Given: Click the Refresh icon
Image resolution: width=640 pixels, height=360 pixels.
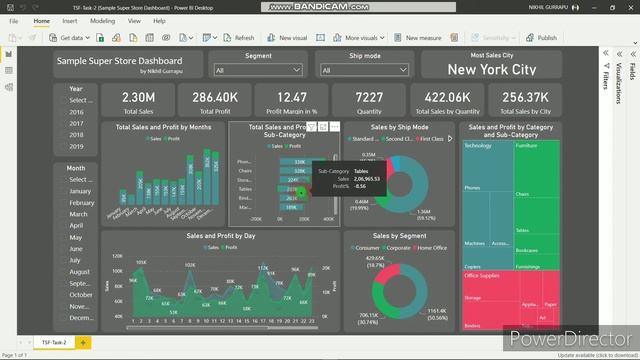Looking at the screenshot, I should point(227,38).
